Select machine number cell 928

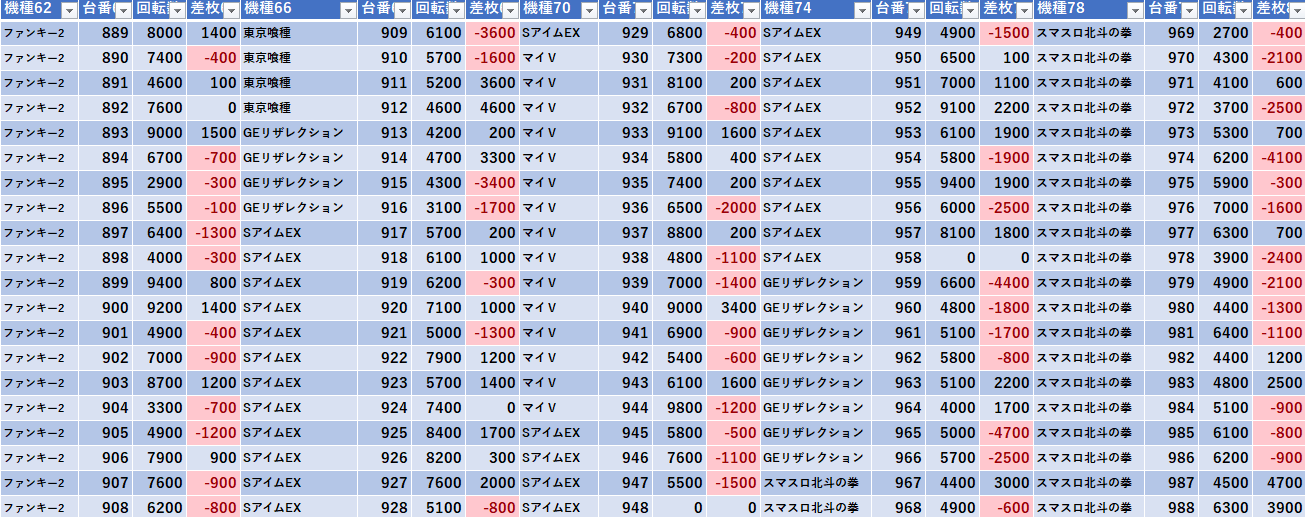click(x=385, y=508)
